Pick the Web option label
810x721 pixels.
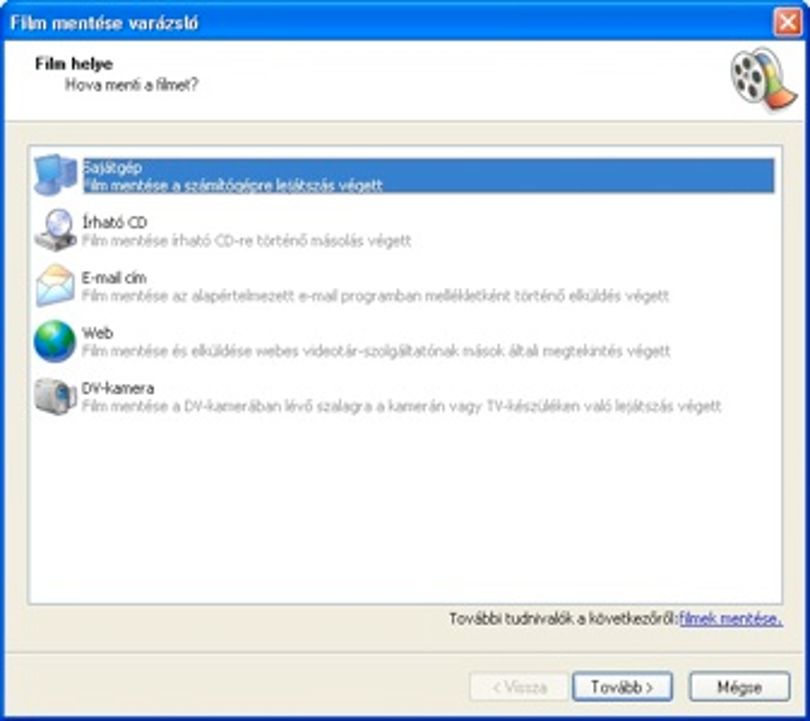pos(97,333)
